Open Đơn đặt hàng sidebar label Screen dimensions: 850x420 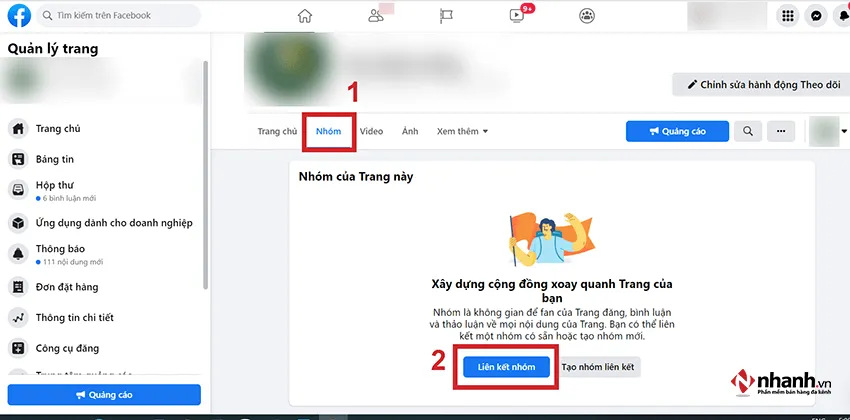(67, 287)
